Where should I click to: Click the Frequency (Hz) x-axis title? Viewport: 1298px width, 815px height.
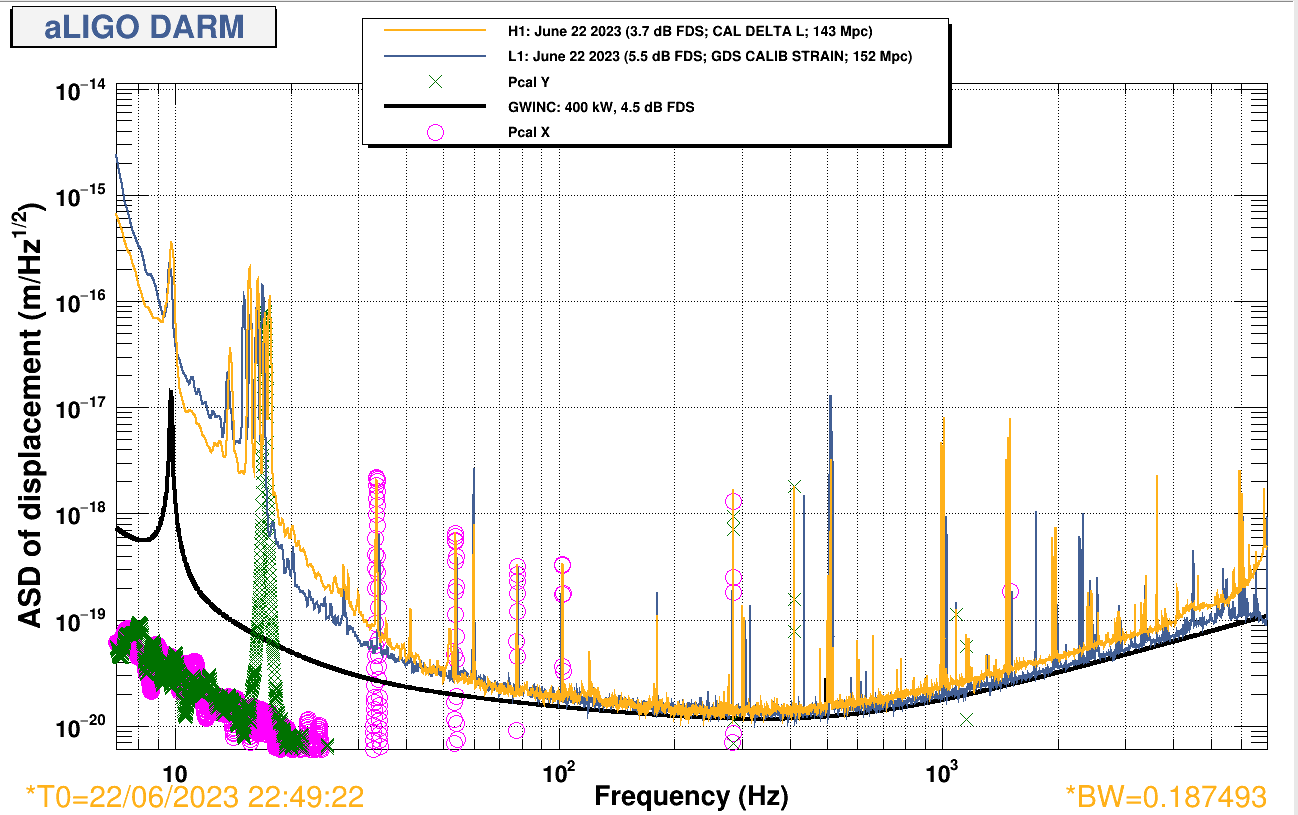[691, 796]
